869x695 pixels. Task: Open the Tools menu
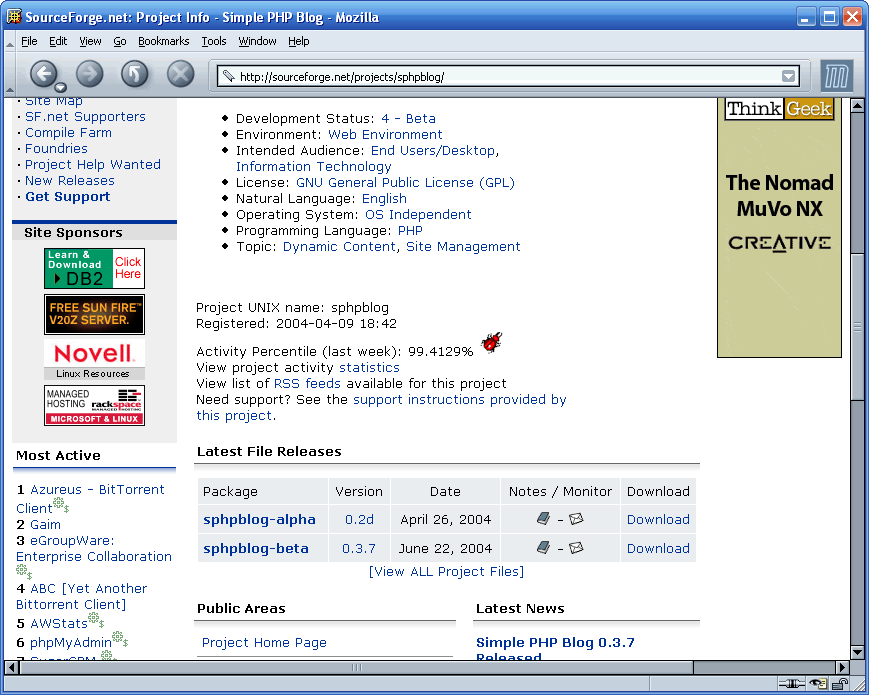(x=214, y=41)
